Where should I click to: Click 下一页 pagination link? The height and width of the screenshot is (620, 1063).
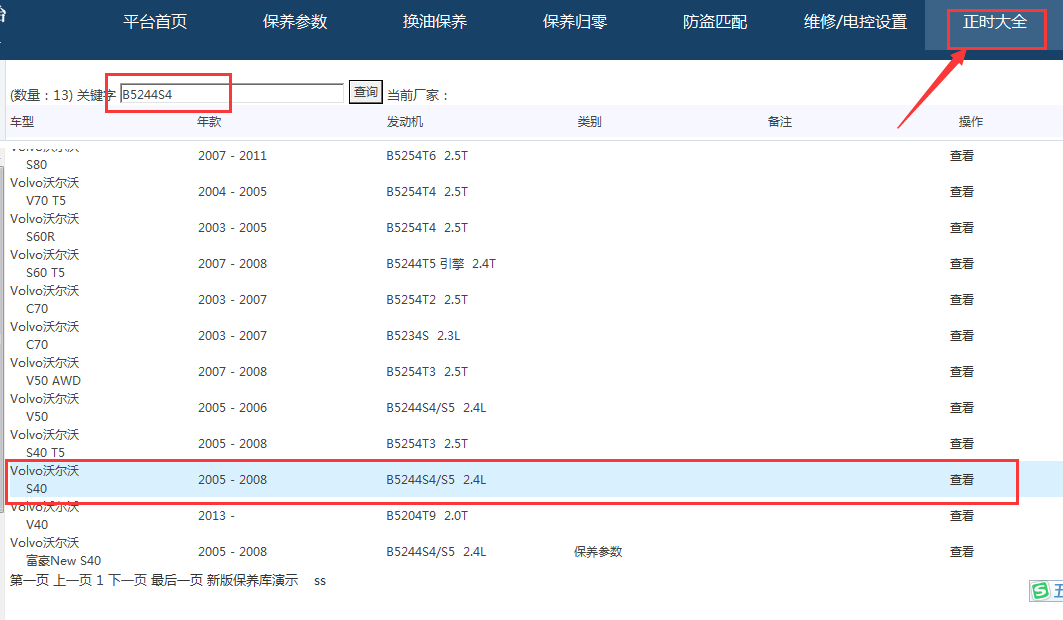tap(127, 580)
